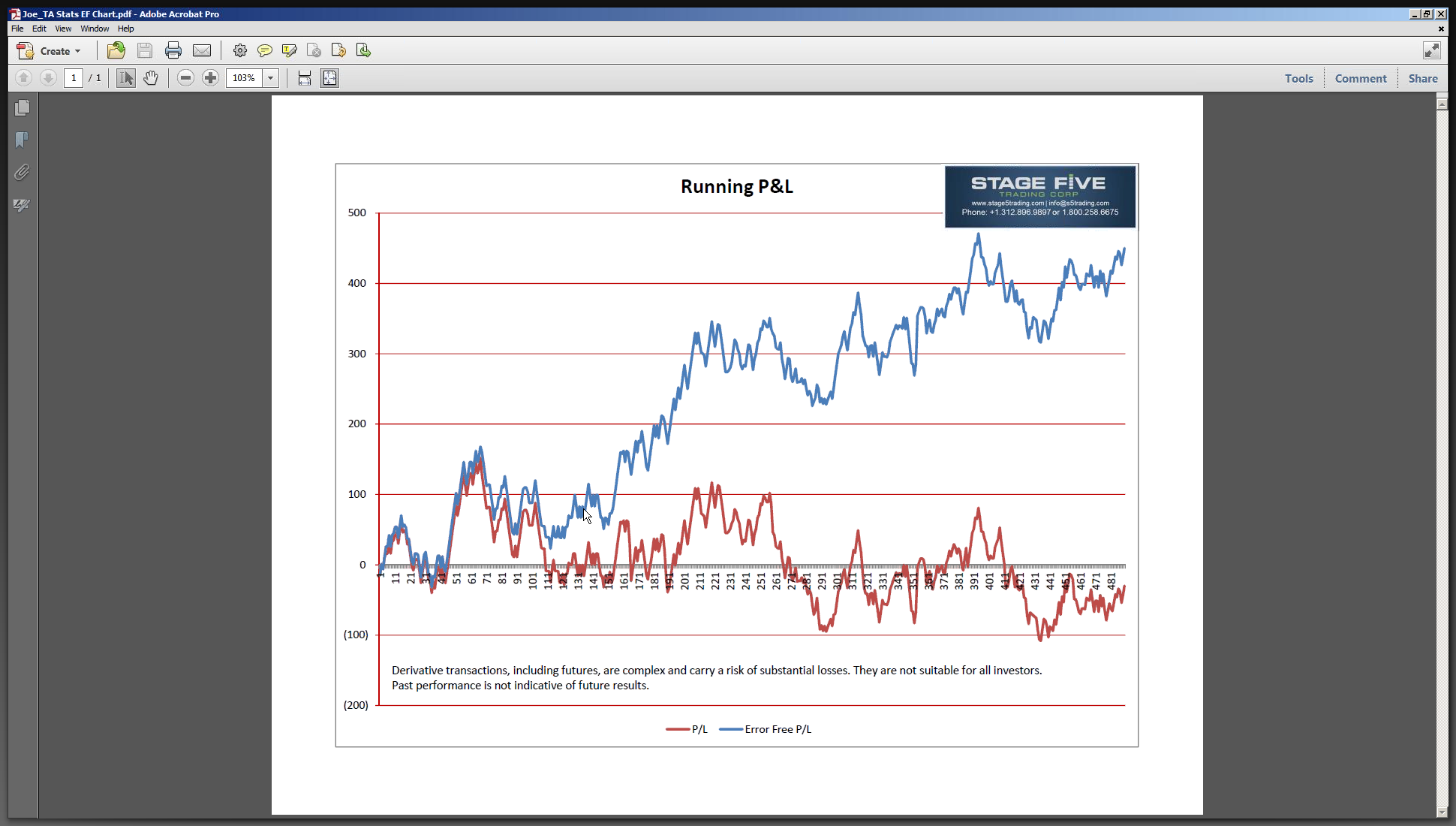
Task: Click the Running P&L chart title
Action: (x=737, y=186)
